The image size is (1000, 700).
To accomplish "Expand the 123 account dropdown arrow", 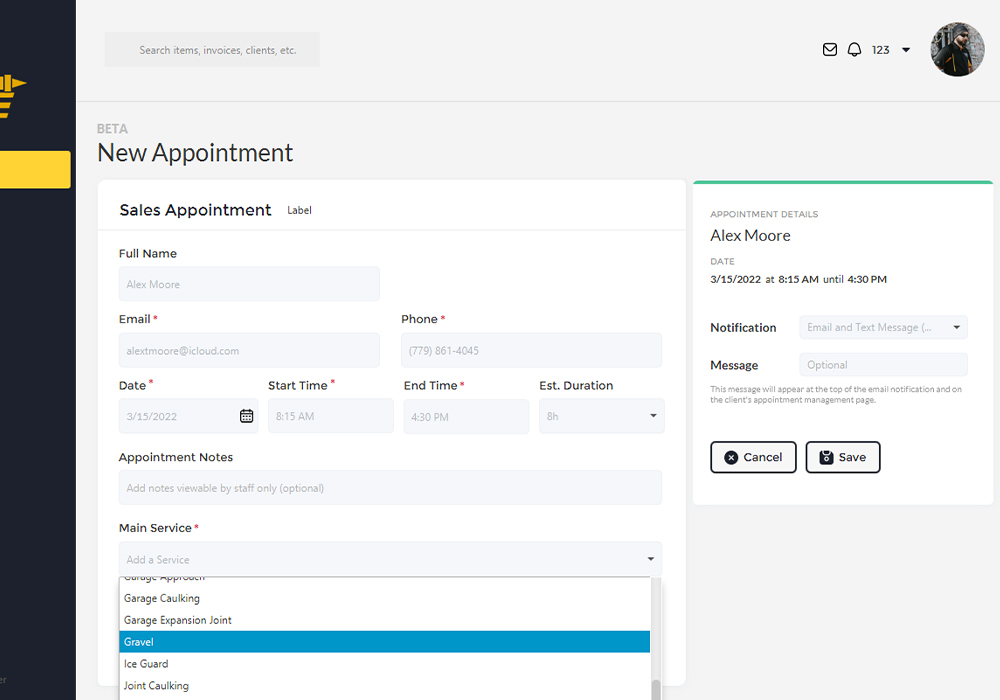I will point(906,50).
